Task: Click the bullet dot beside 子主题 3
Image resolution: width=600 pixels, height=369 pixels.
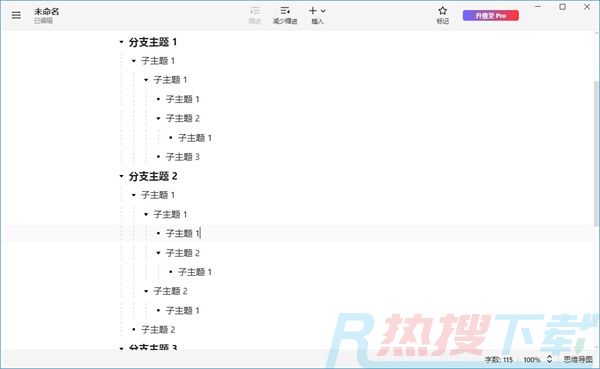Action: [158, 157]
